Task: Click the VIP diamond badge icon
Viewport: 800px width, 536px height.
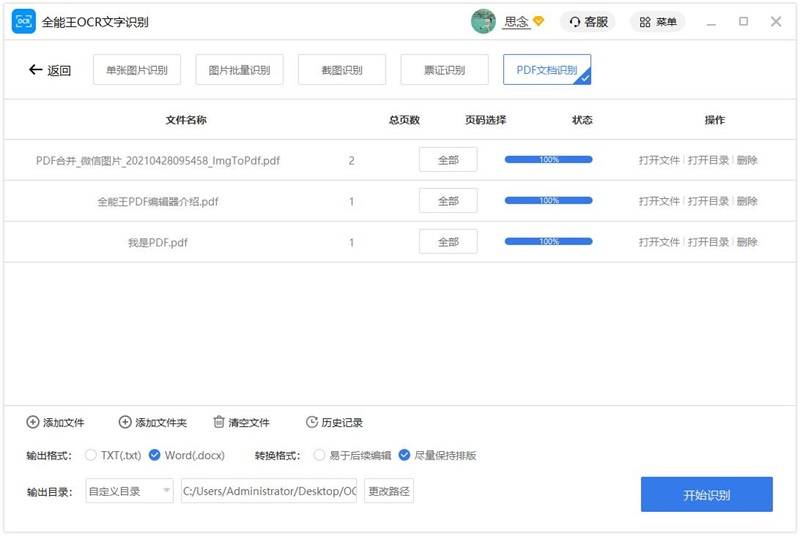Action: point(538,21)
